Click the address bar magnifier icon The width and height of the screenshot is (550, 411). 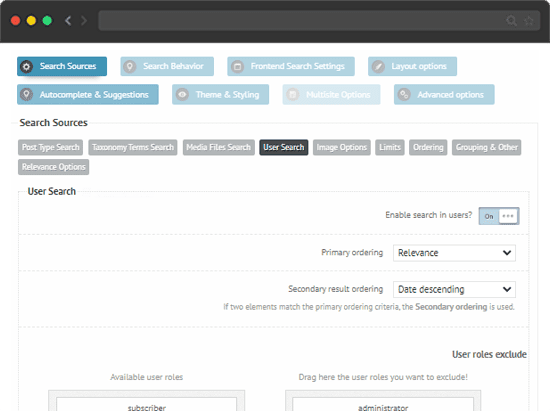tap(511, 21)
